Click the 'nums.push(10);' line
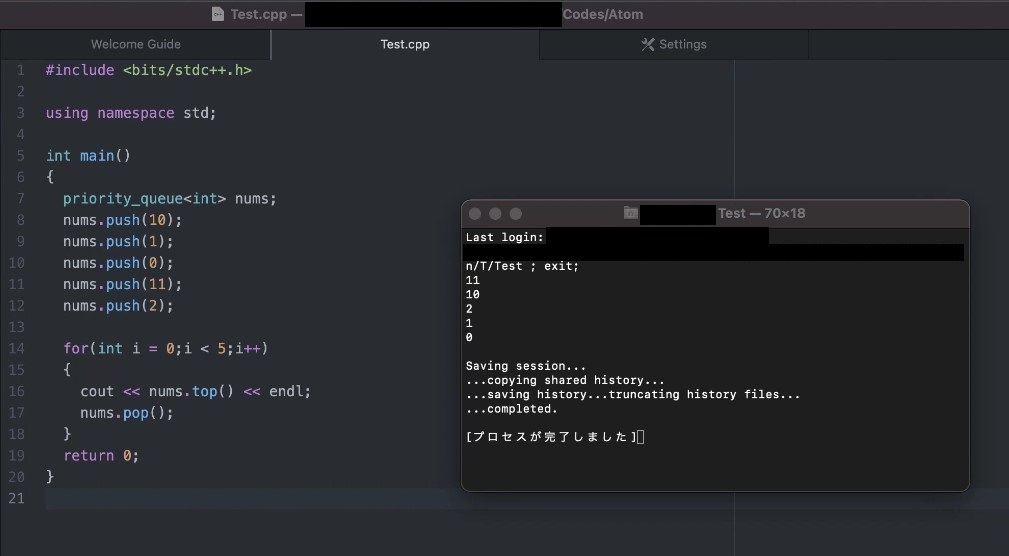1009x556 pixels. pos(122,220)
